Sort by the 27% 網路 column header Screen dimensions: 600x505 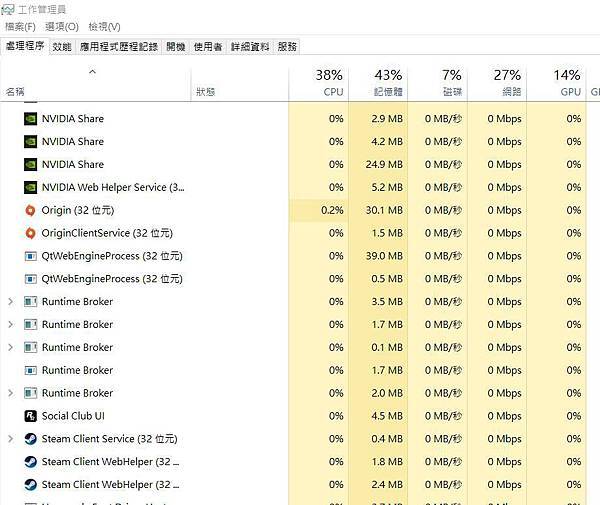497,83
